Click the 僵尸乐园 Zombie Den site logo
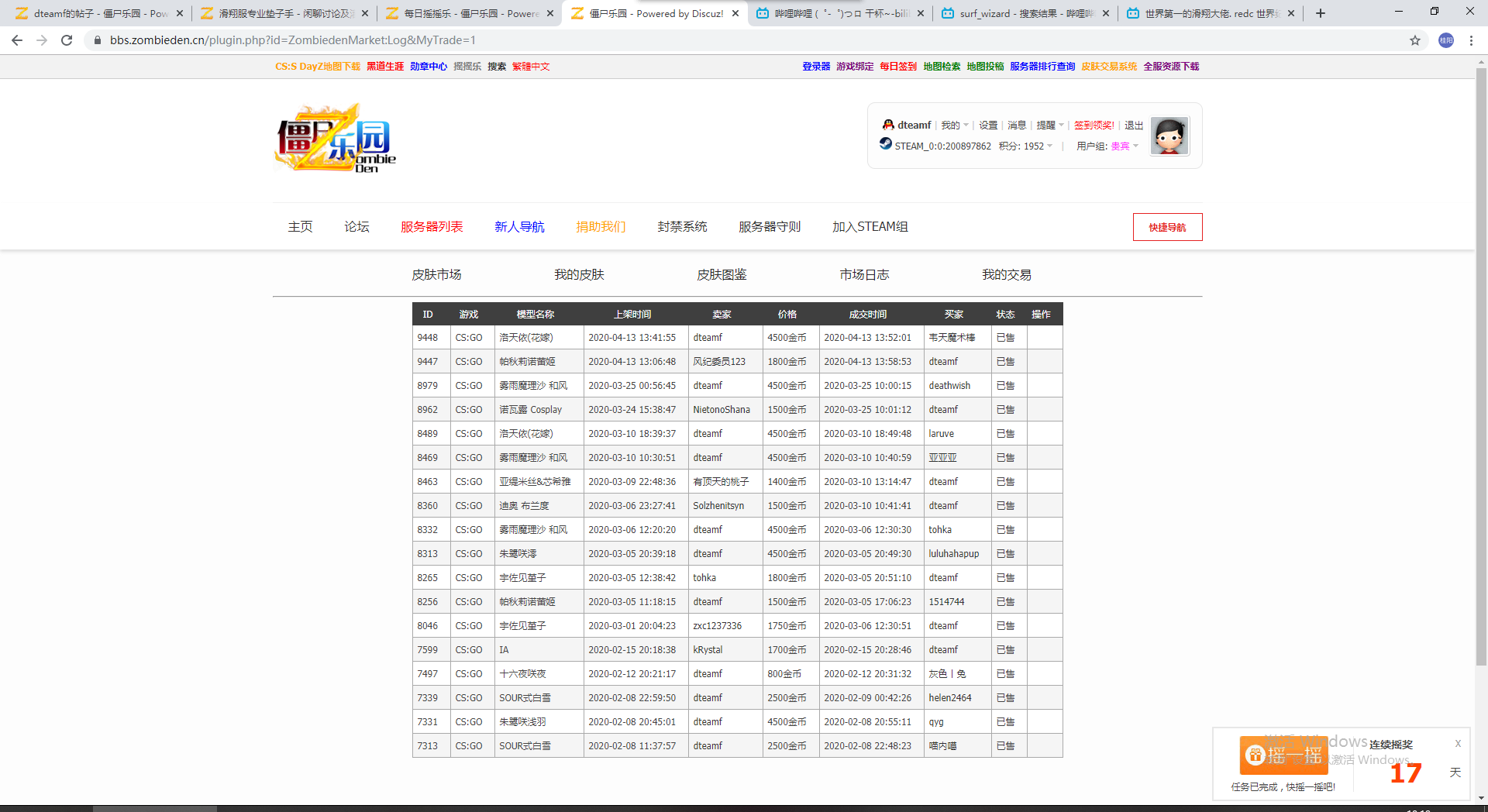Image resolution: width=1488 pixels, height=812 pixels. (336, 138)
